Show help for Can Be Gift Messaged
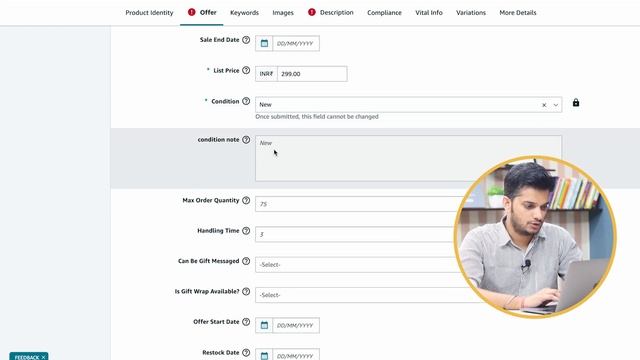640x360 pixels. pyautogui.click(x=246, y=261)
